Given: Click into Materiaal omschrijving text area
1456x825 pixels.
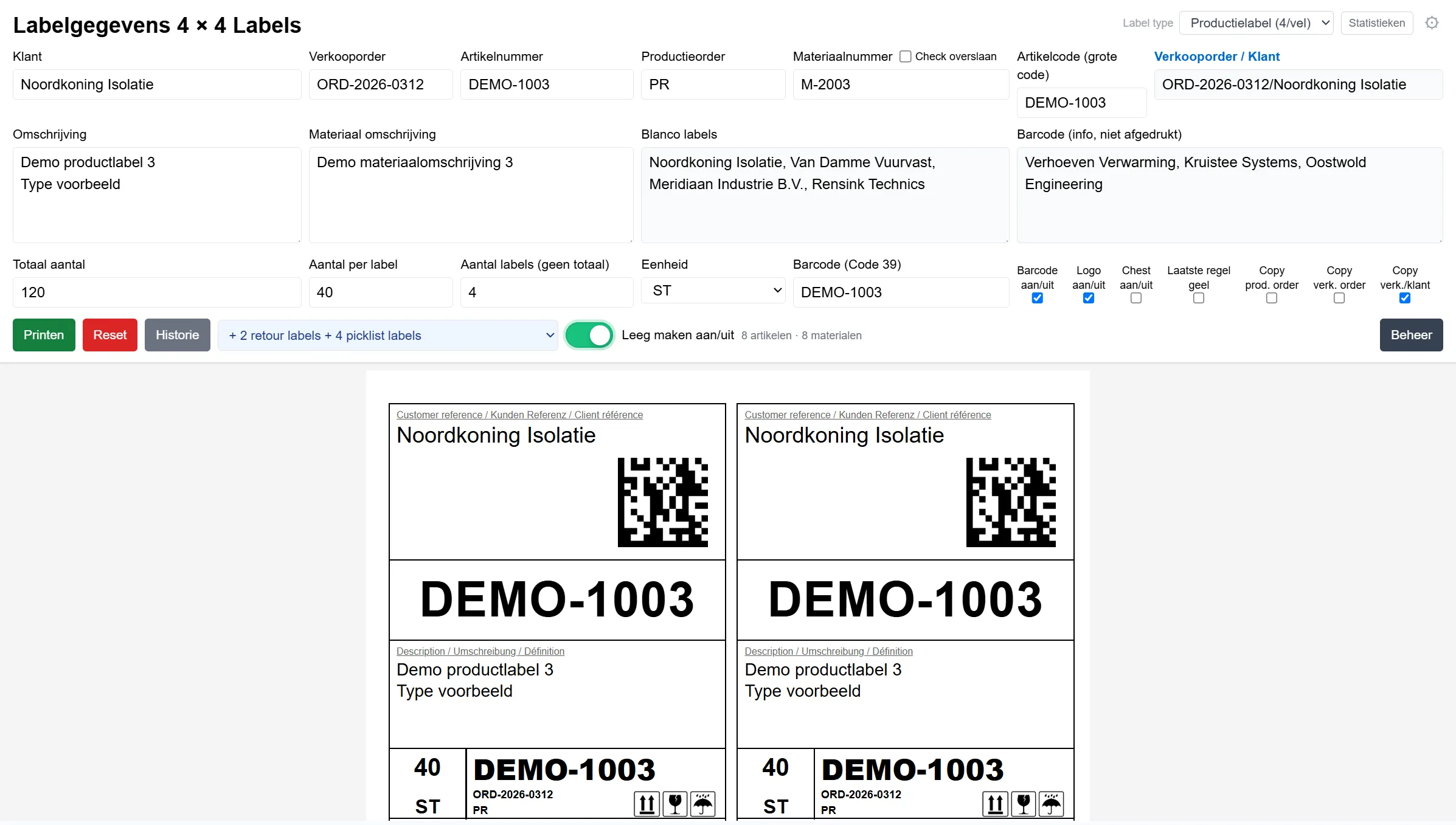Looking at the screenshot, I should tap(471, 195).
